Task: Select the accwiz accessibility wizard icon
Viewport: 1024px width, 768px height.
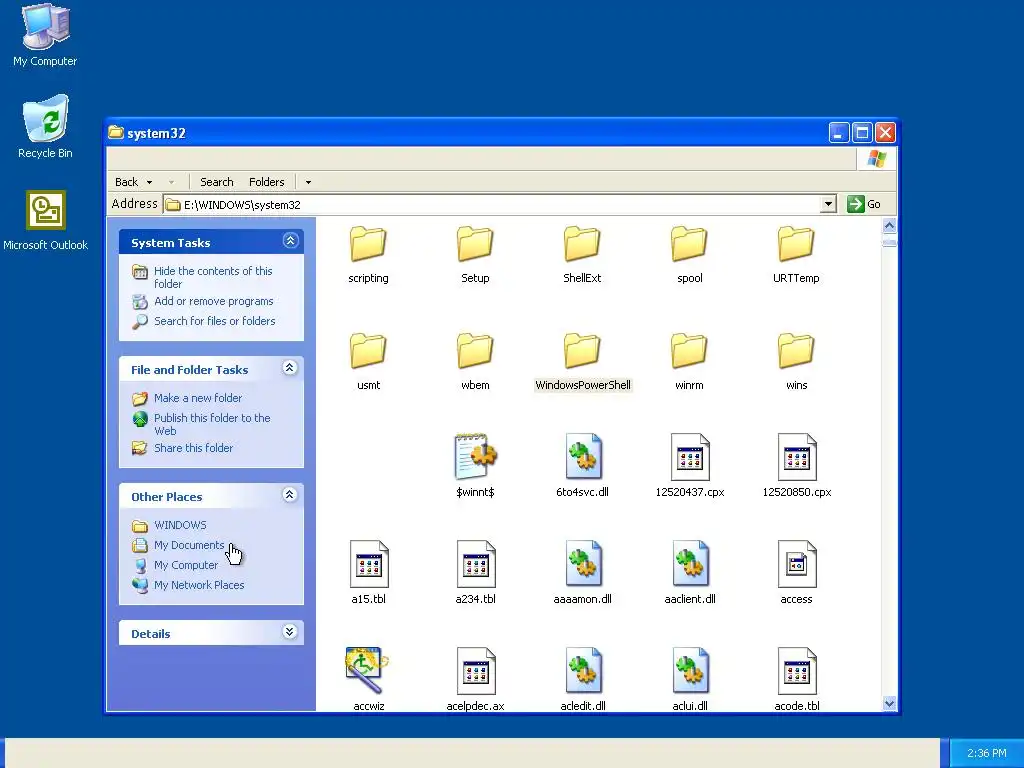Action: 366,670
